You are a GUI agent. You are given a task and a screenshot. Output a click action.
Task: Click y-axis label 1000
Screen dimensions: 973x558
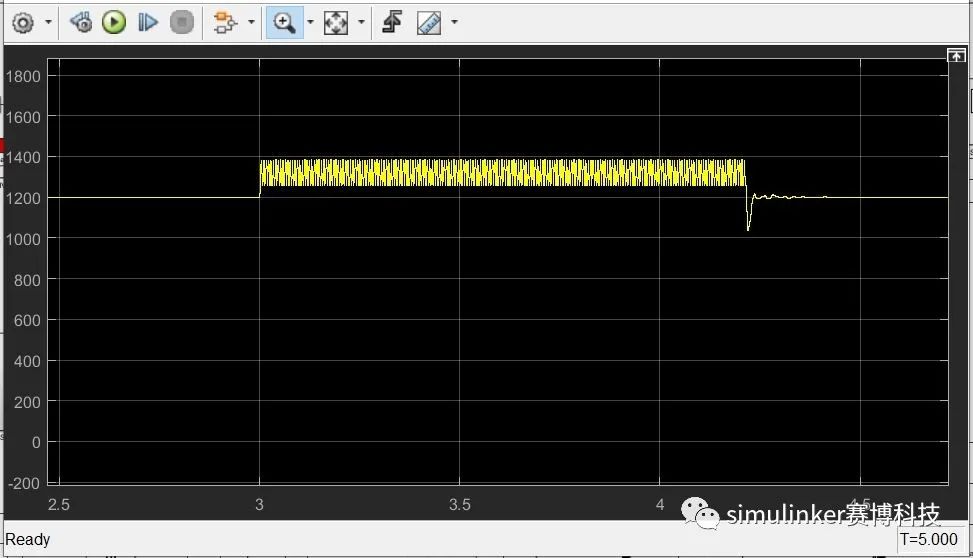(23, 240)
